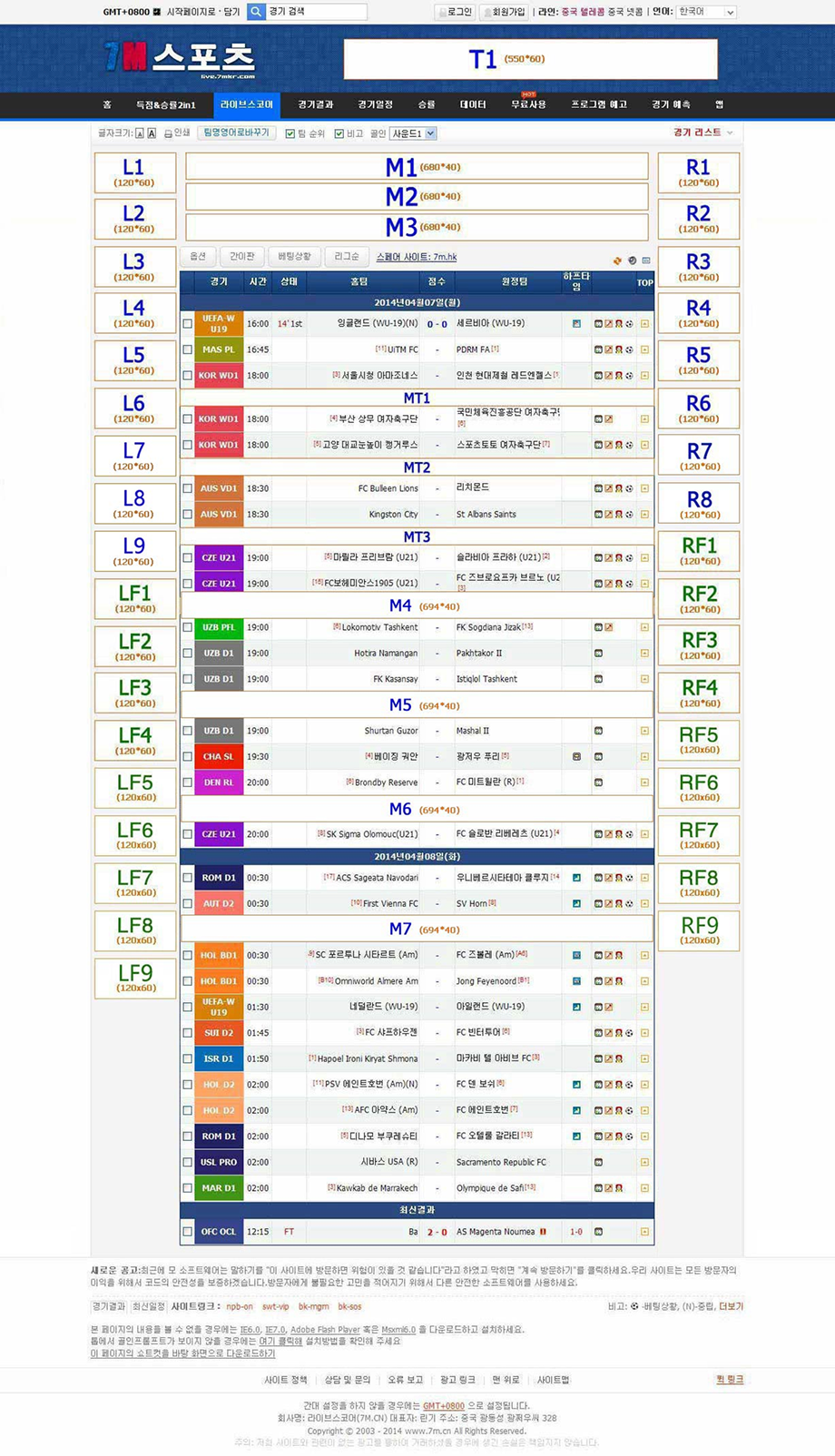This screenshot has width=835, height=1456.
Task: Click the 스페어 사이트: 7m.hk link
Action: pos(417,257)
